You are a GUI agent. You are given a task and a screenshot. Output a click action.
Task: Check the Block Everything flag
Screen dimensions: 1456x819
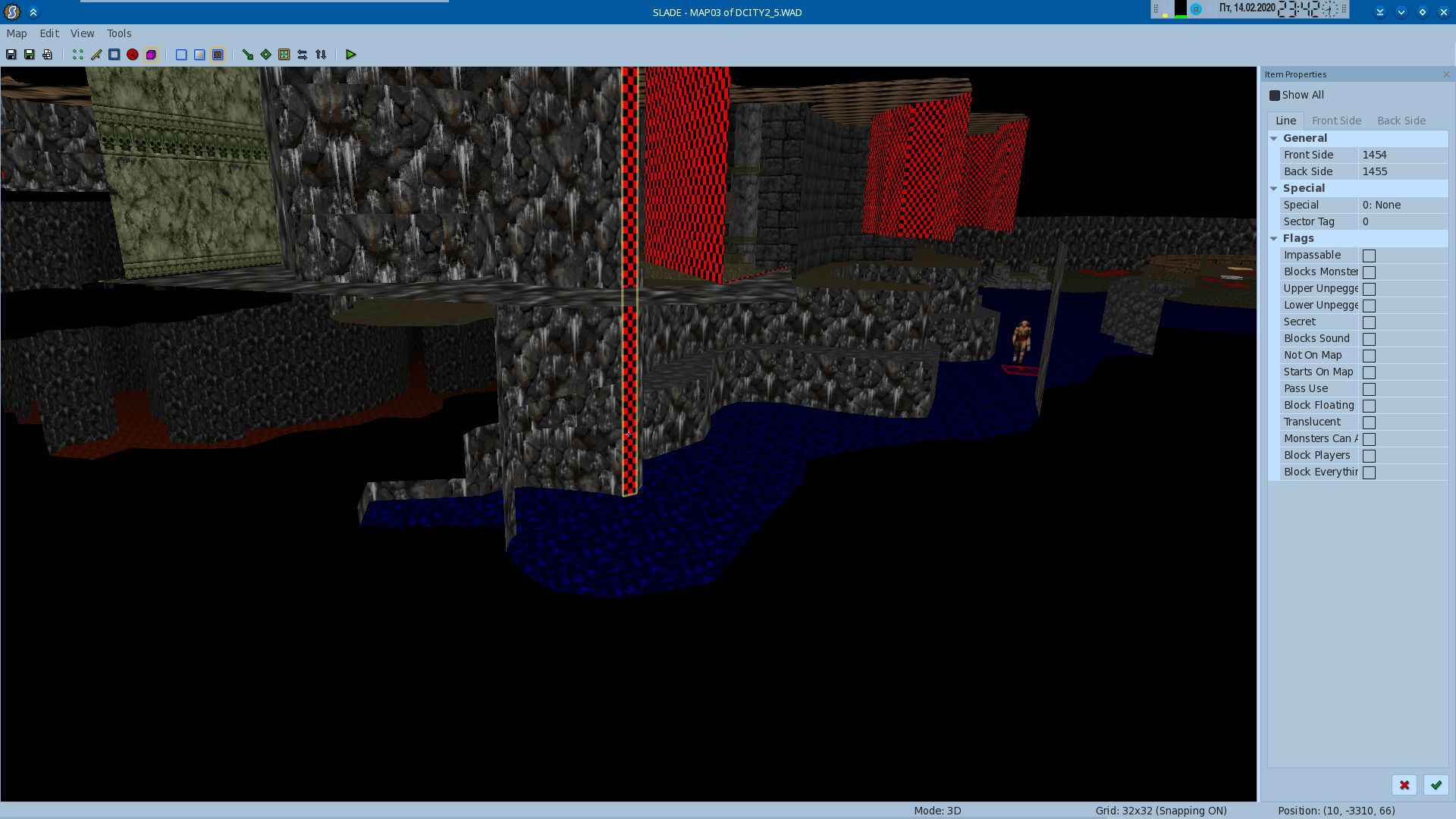[1369, 472]
